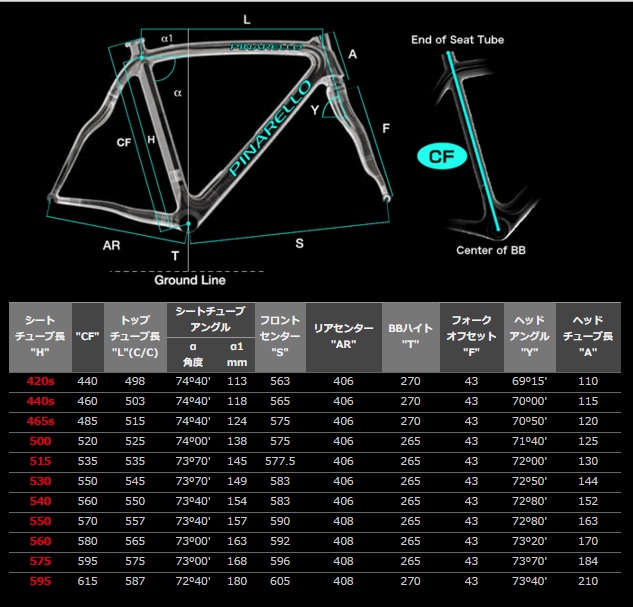Image resolution: width=633 pixels, height=607 pixels.
Task: Select the トップチューブ長 "L"(C/C) header
Action: 135,337
